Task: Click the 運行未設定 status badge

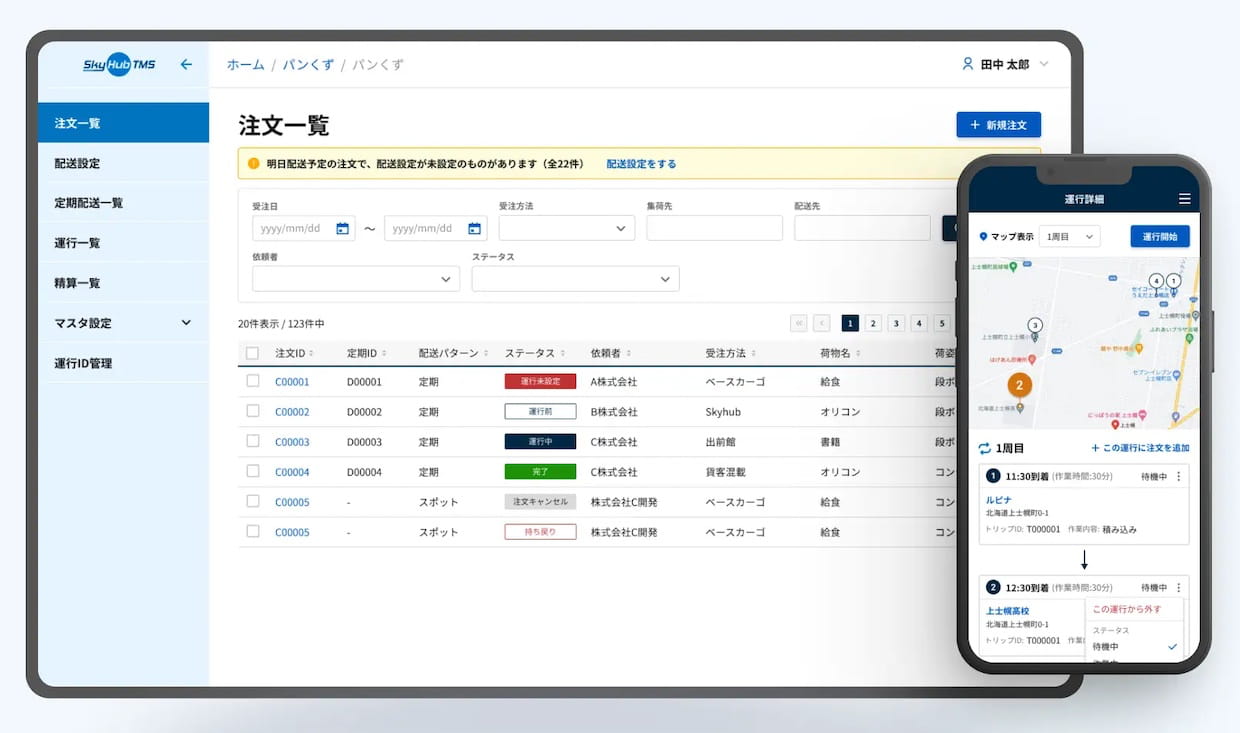Action: pyautogui.click(x=540, y=381)
